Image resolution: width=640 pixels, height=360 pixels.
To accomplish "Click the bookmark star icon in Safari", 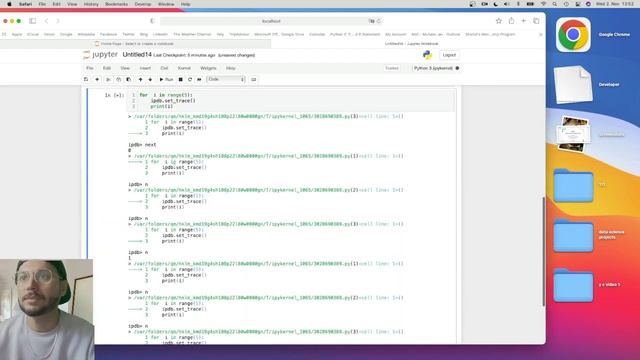I will [499, 21].
